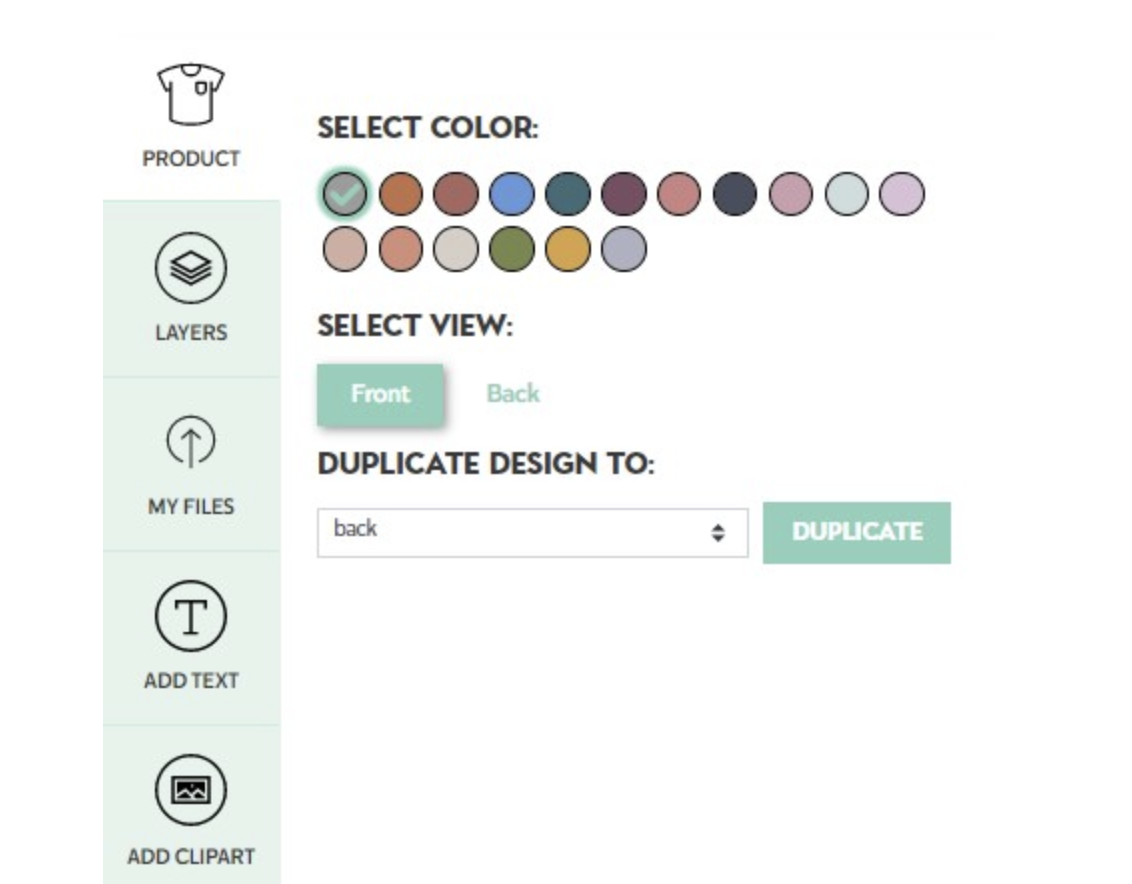Image resolution: width=1132 pixels, height=884 pixels.
Task: Pick the plum purple color swatch
Action: coord(624,194)
